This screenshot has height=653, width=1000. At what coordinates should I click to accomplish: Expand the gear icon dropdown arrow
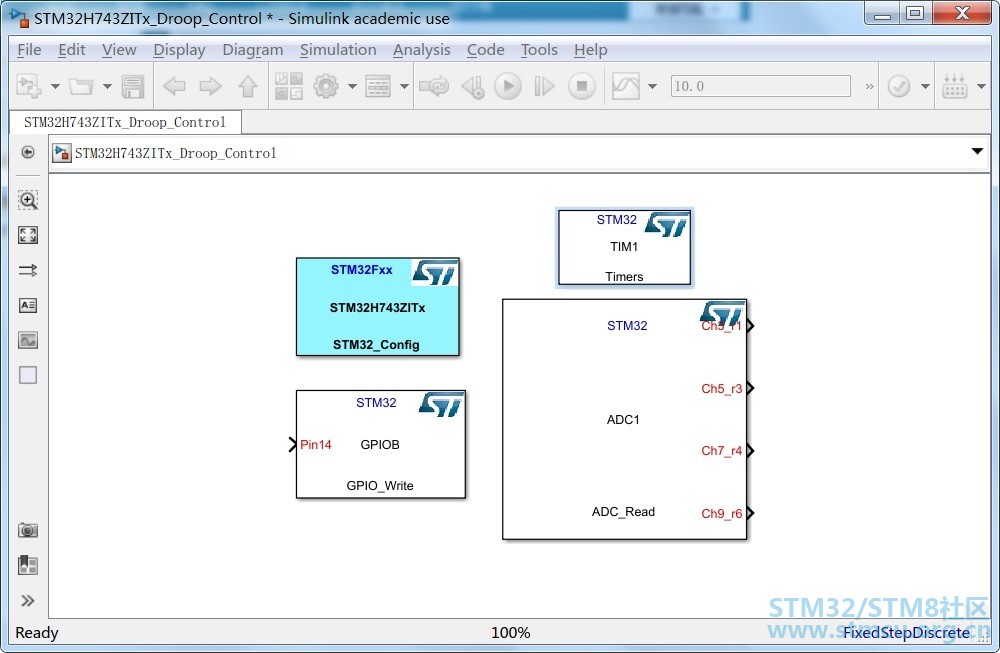(352, 86)
